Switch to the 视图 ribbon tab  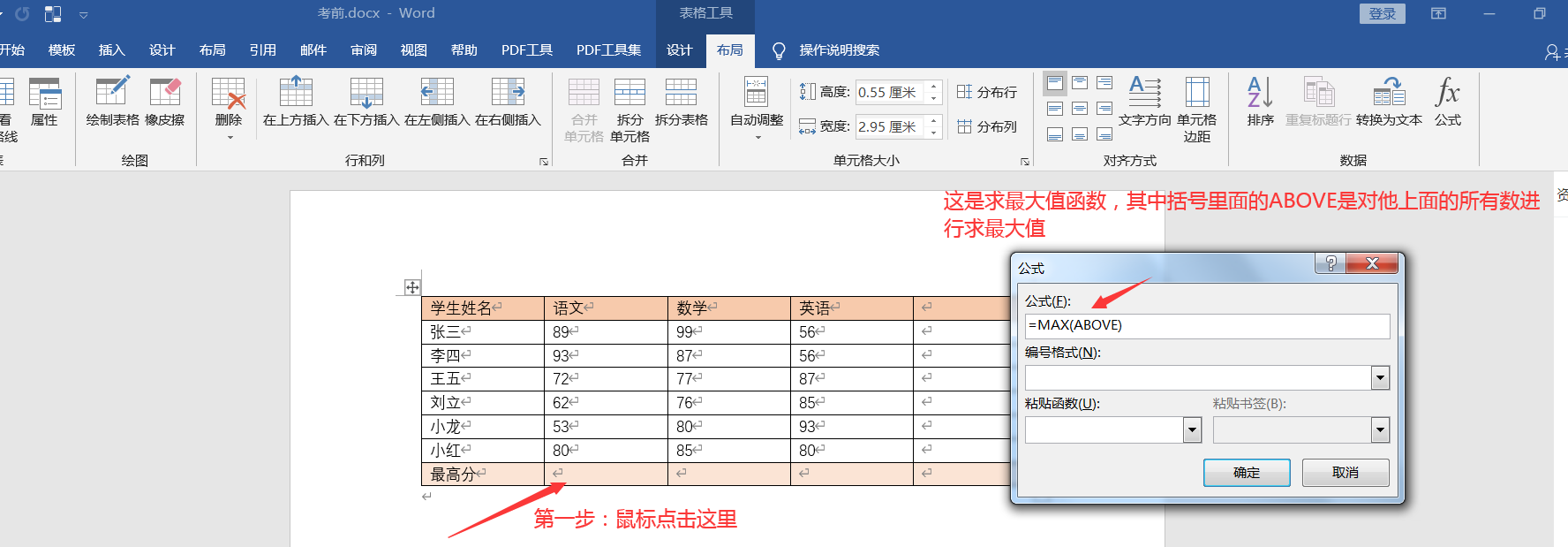(x=414, y=50)
